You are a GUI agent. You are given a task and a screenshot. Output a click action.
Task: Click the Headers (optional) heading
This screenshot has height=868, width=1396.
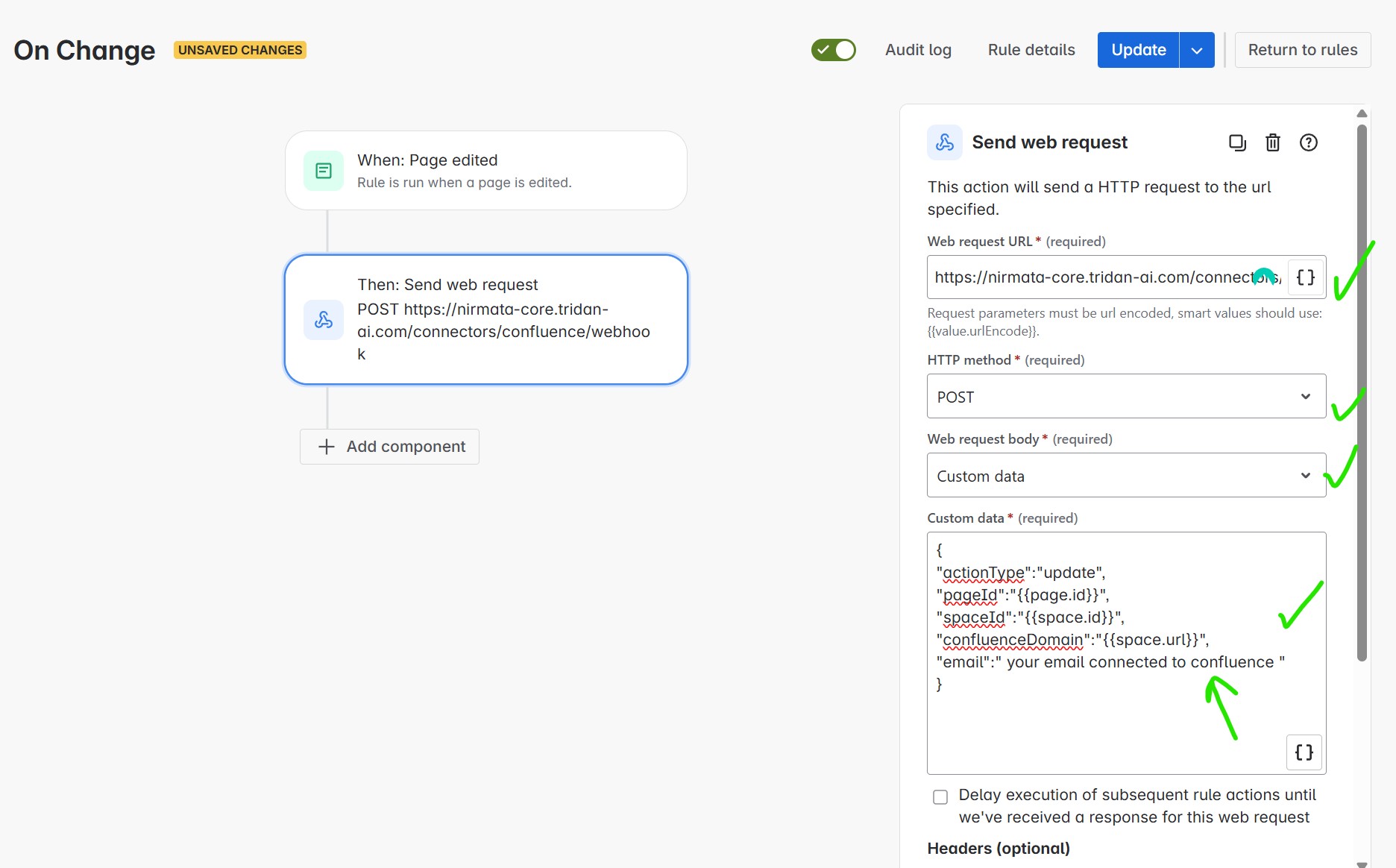click(x=999, y=849)
